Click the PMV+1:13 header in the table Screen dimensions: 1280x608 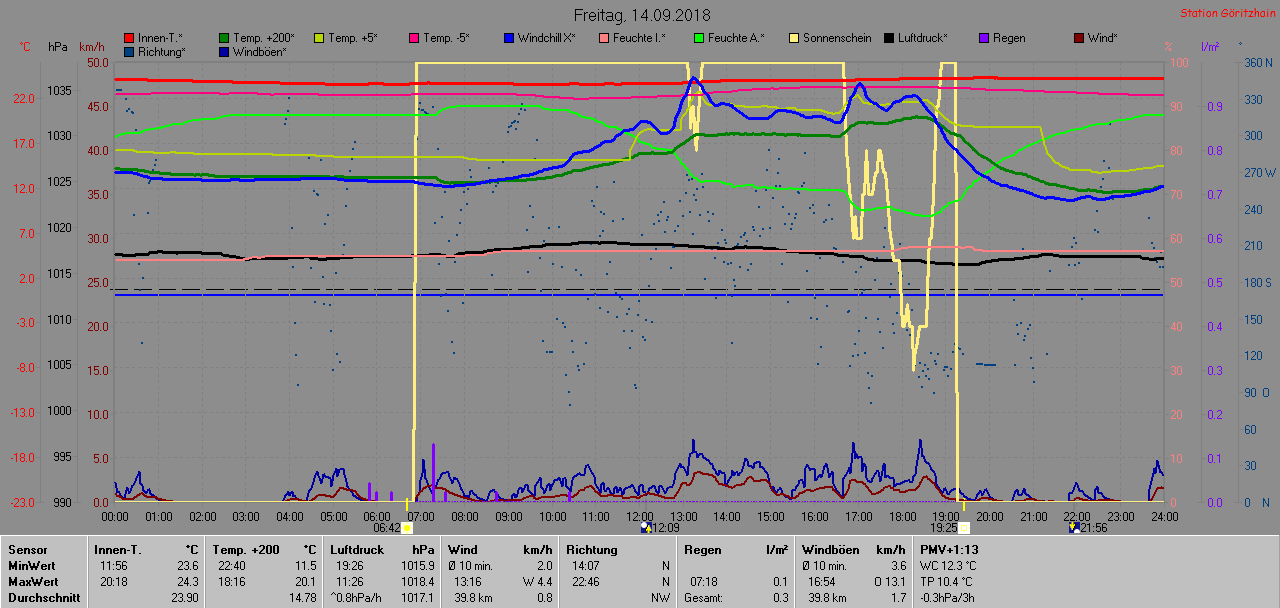pyautogui.click(x=949, y=549)
